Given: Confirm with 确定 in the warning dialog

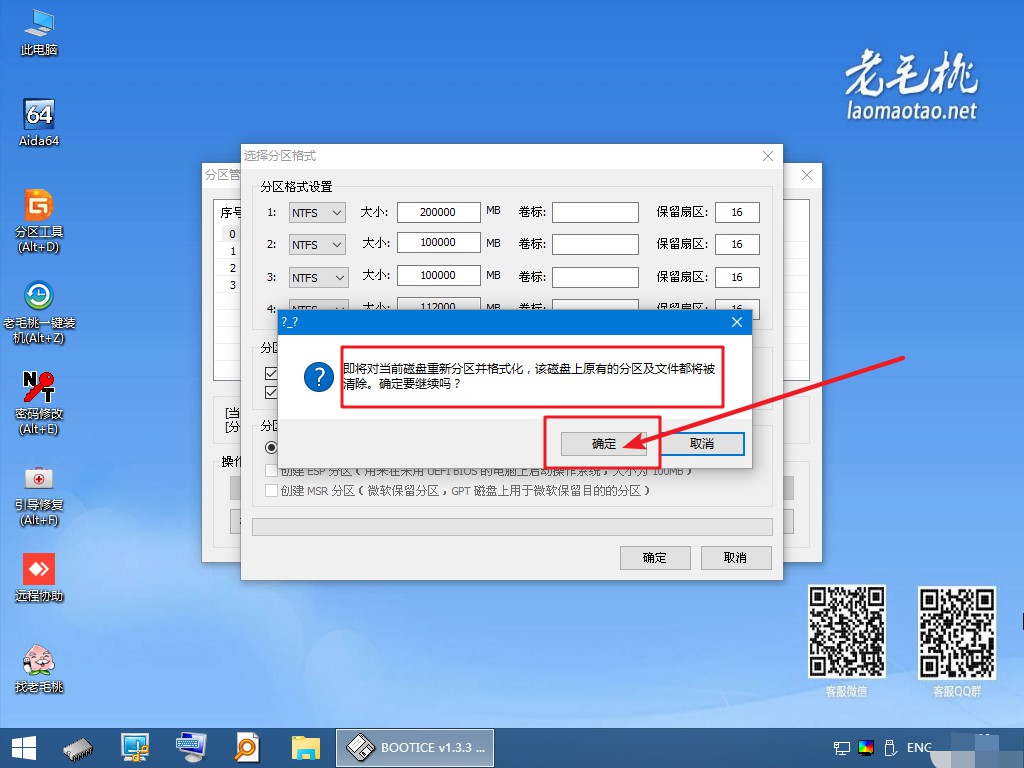Looking at the screenshot, I should coord(603,444).
